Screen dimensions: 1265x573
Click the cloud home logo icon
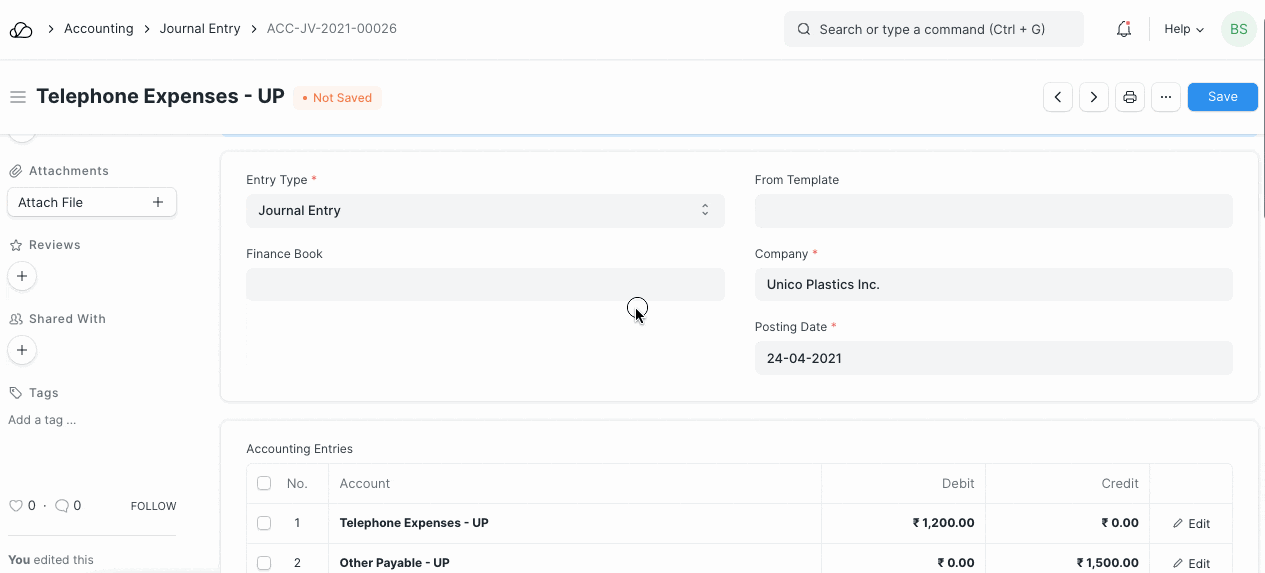pos(21,30)
